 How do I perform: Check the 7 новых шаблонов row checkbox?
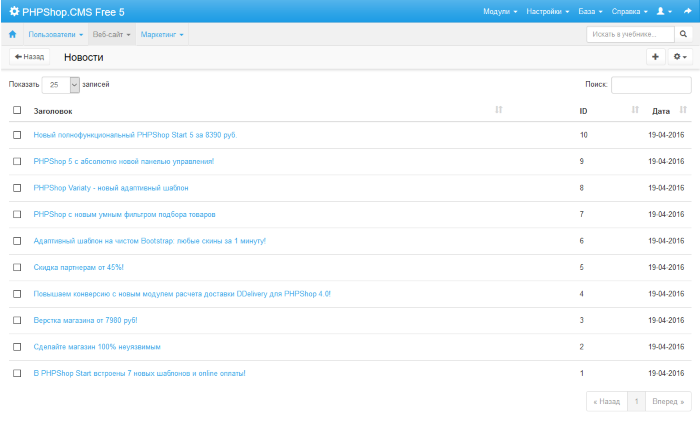pos(17,373)
